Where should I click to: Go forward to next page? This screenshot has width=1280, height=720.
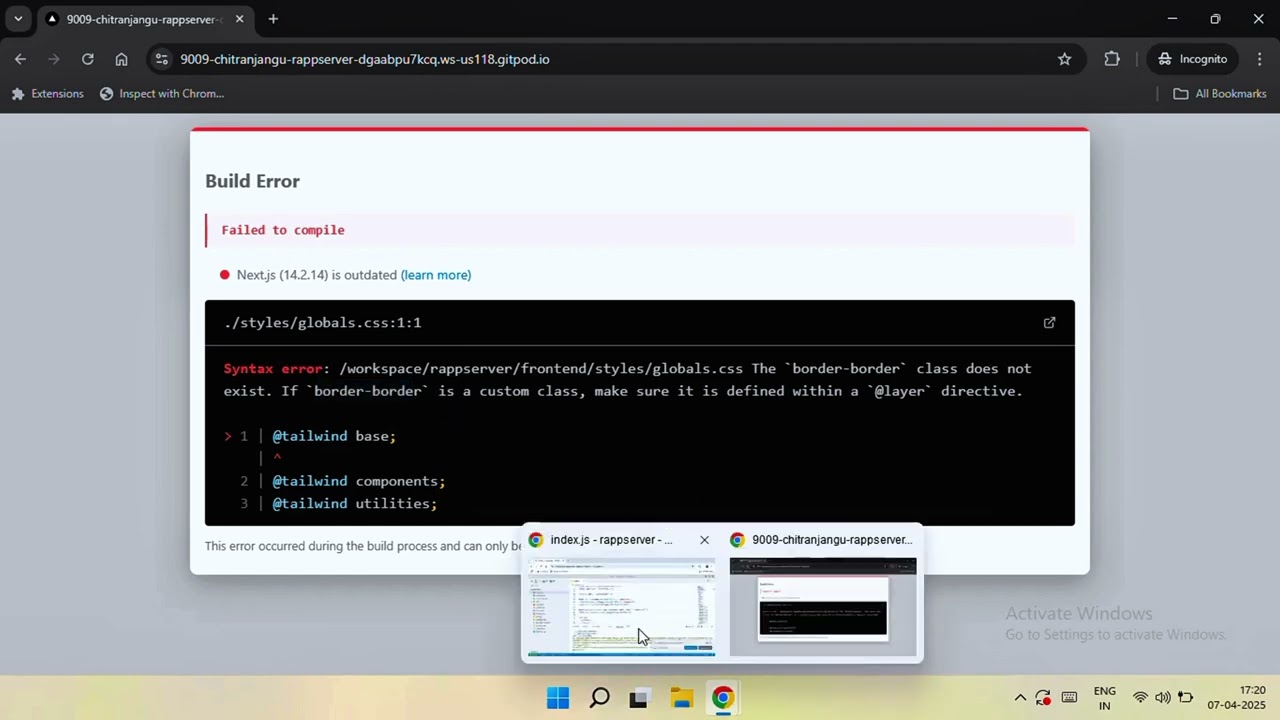[x=54, y=59]
